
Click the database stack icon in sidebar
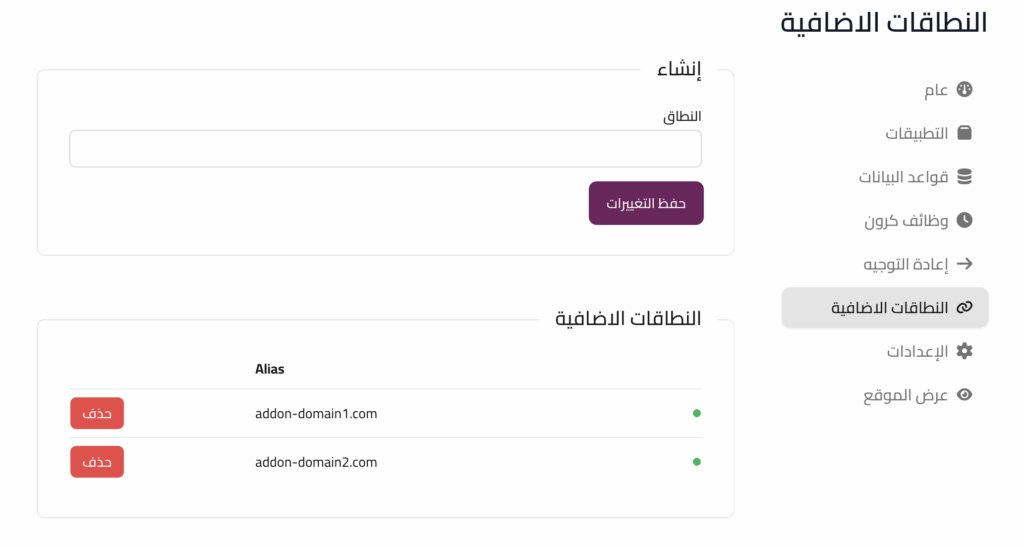click(x=964, y=177)
